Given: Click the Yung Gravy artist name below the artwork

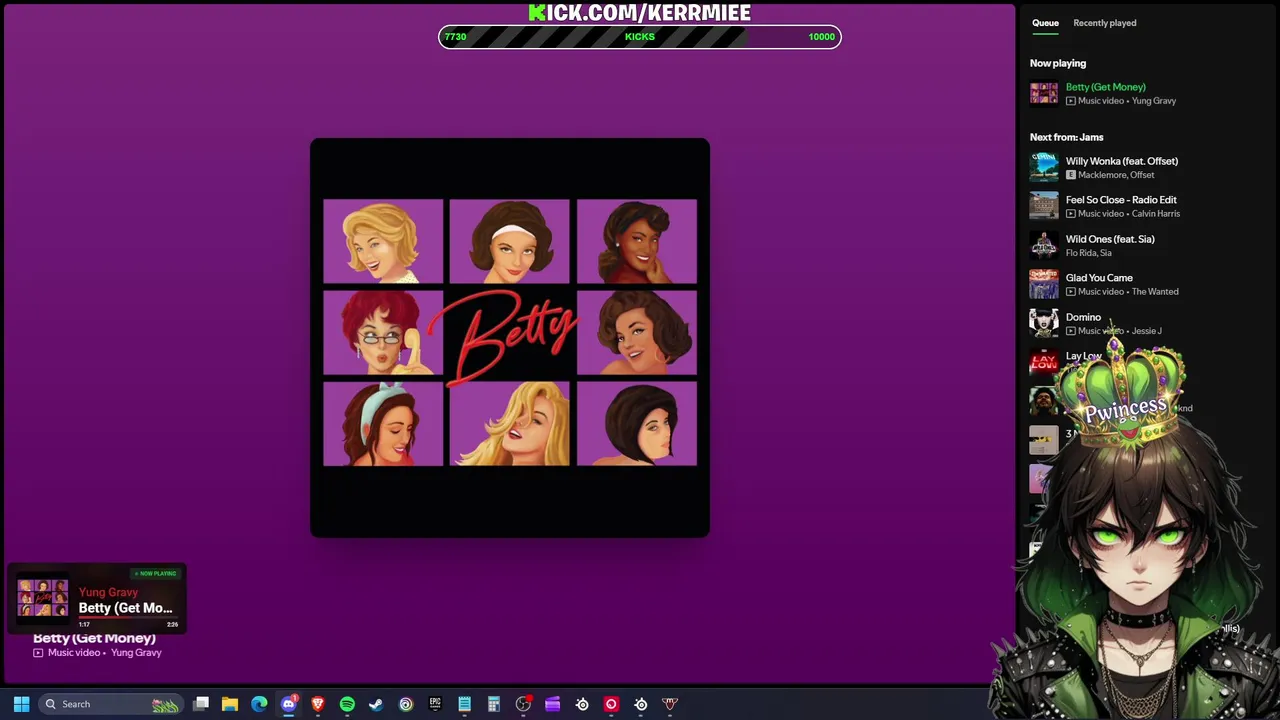Looking at the screenshot, I should tap(136, 653).
